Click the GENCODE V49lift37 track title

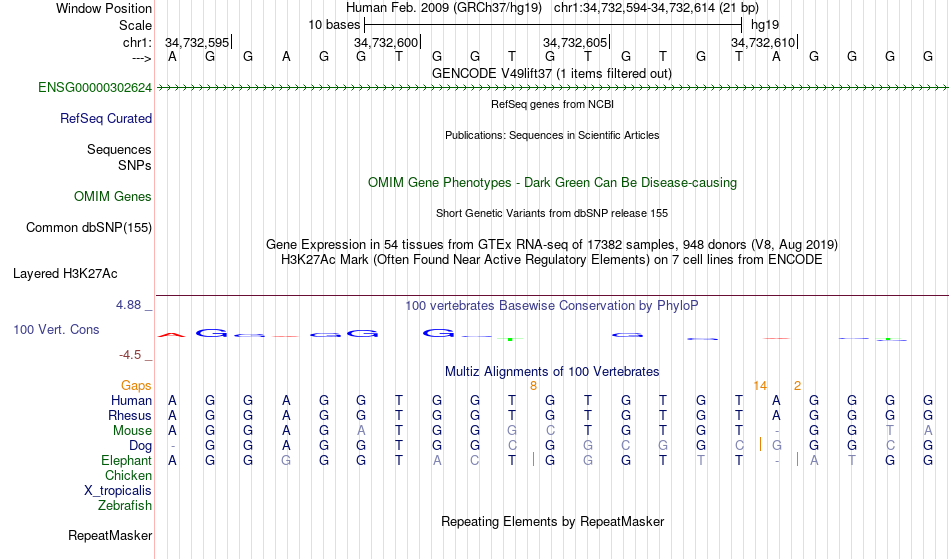coord(552,74)
